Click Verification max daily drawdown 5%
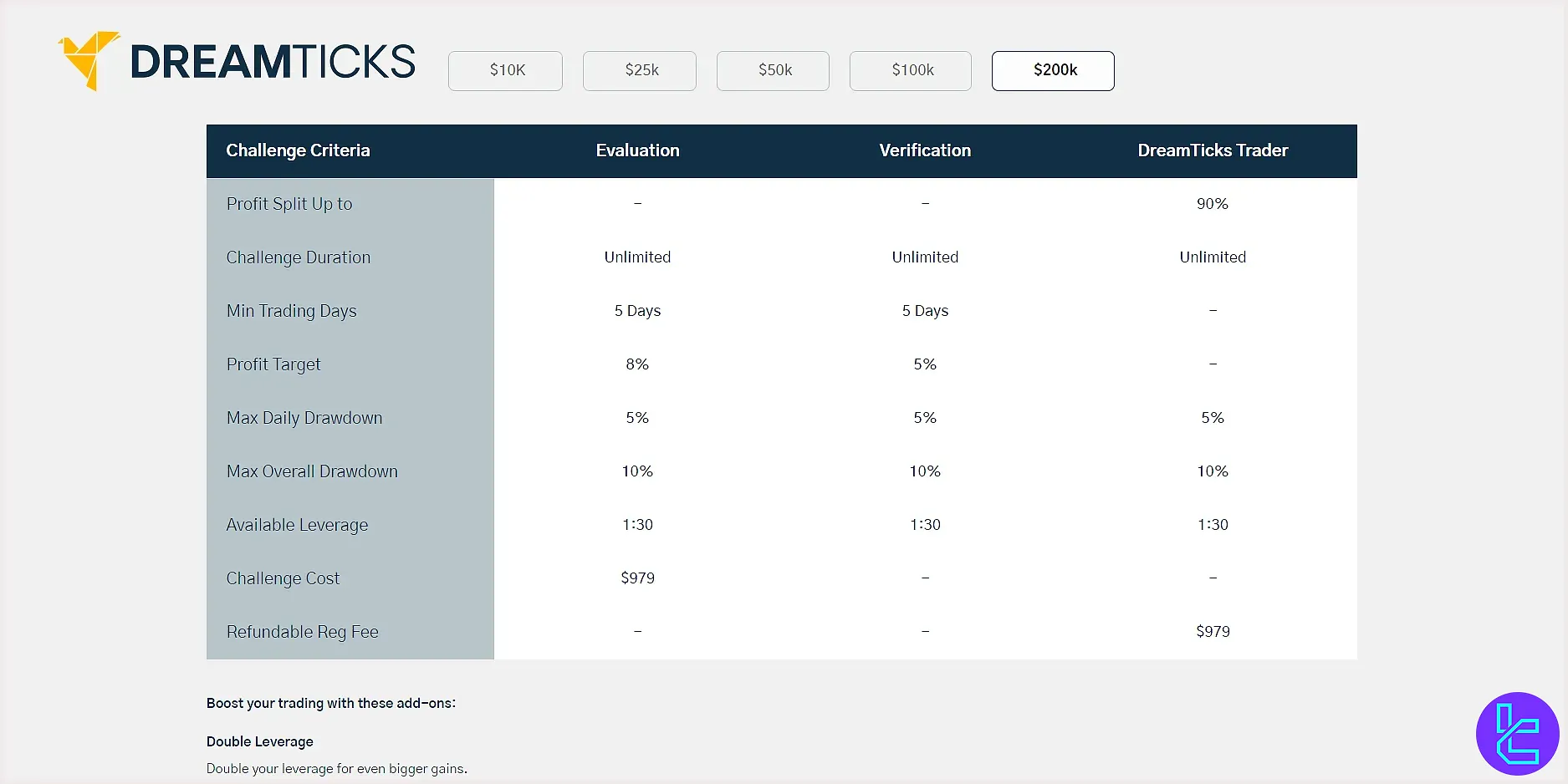The image size is (1568, 784). point(925,418)
